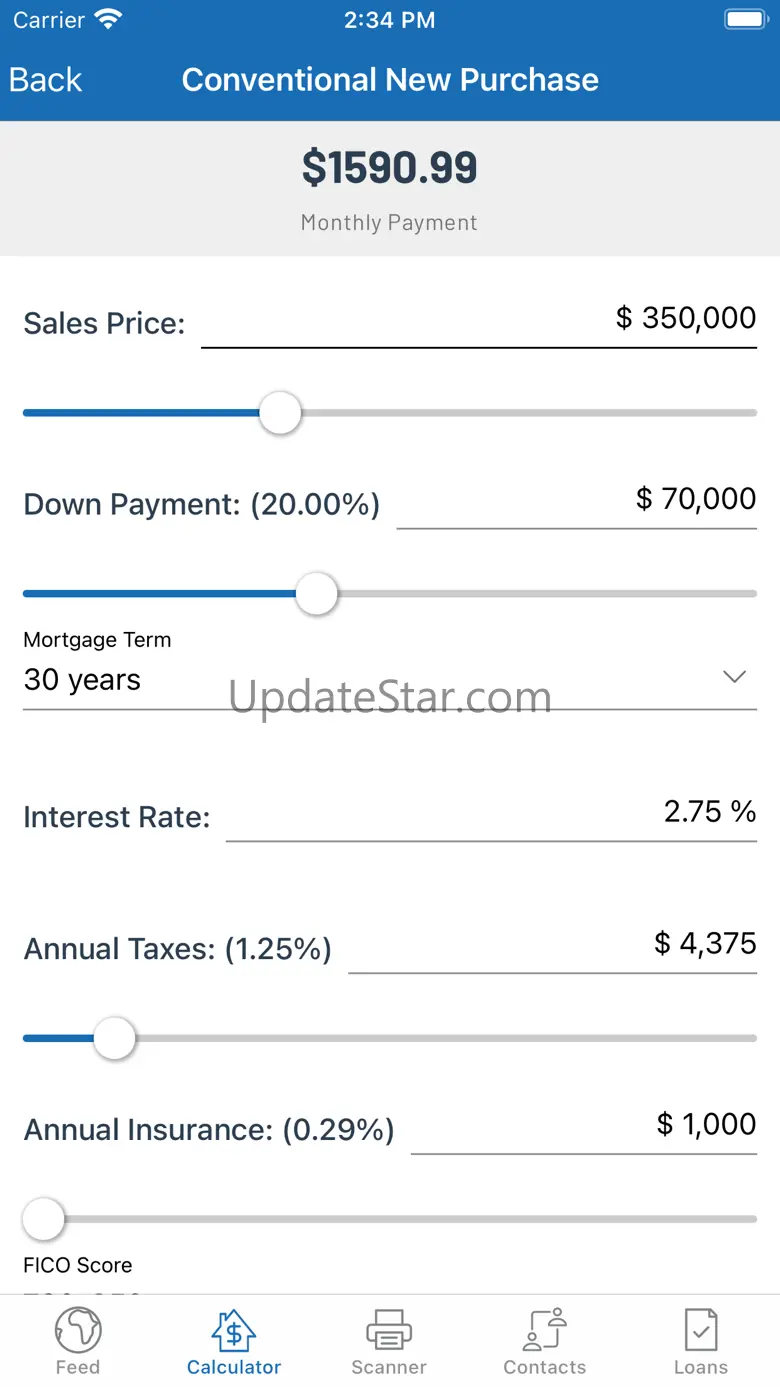Tap the Wi-Fi status icon
The image size is (780, 1387).
click(x=107, y=19)
